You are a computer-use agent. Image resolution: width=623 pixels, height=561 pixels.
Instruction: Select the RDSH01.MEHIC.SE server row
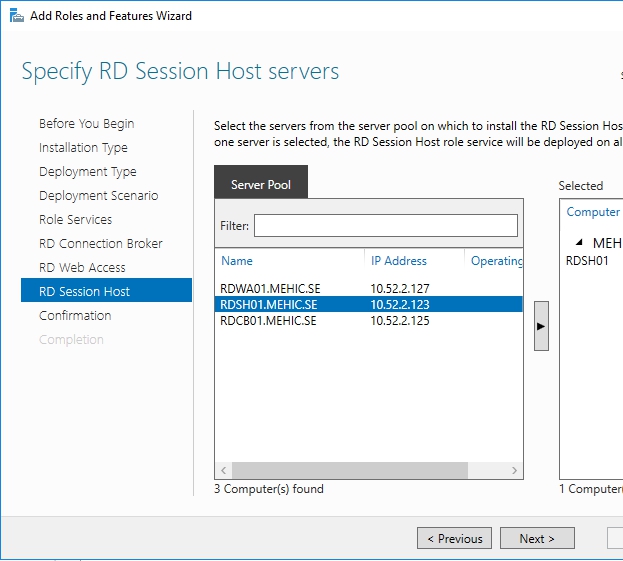point(268,305)
